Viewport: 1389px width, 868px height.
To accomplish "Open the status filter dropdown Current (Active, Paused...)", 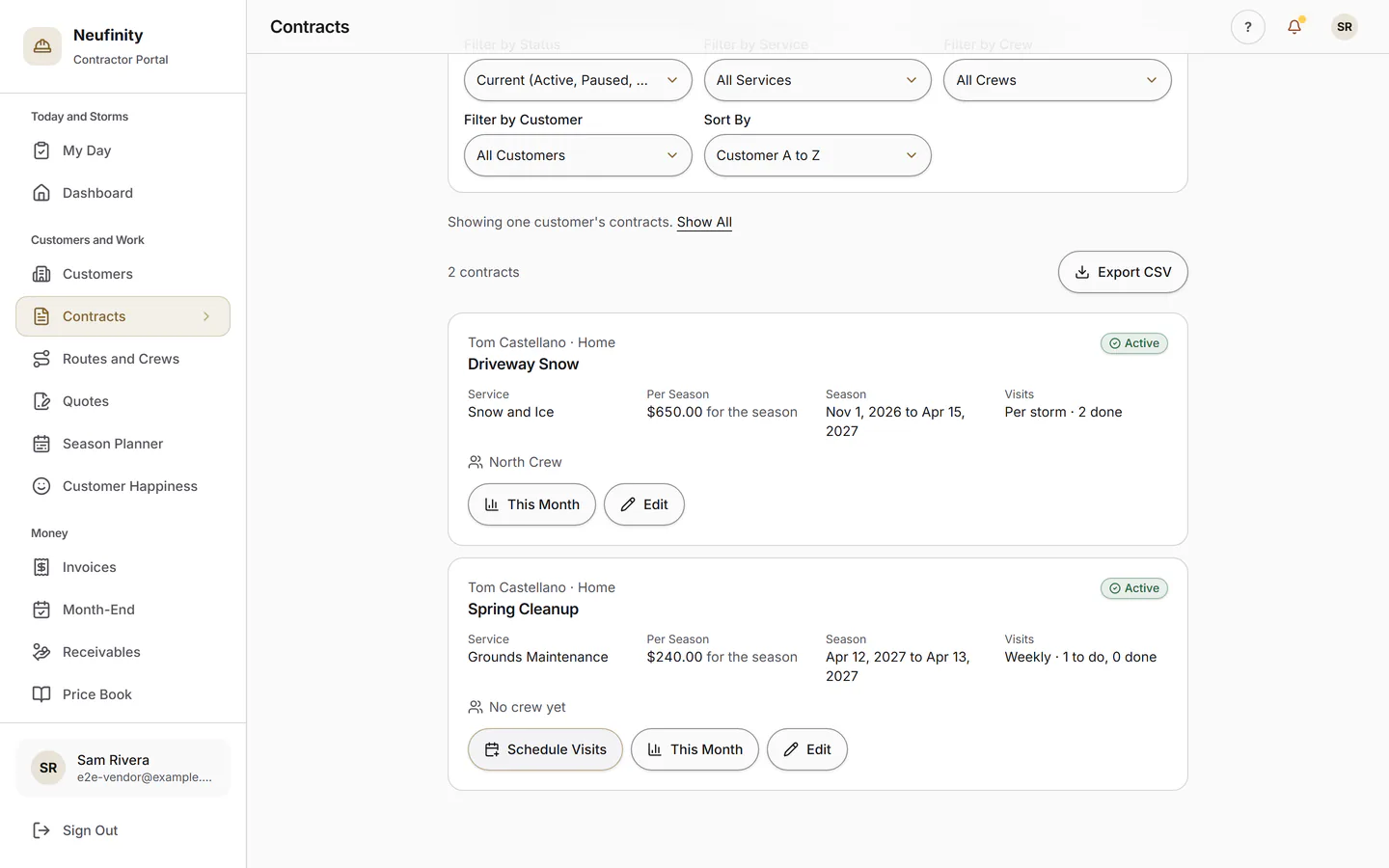I will pos(578,80).
